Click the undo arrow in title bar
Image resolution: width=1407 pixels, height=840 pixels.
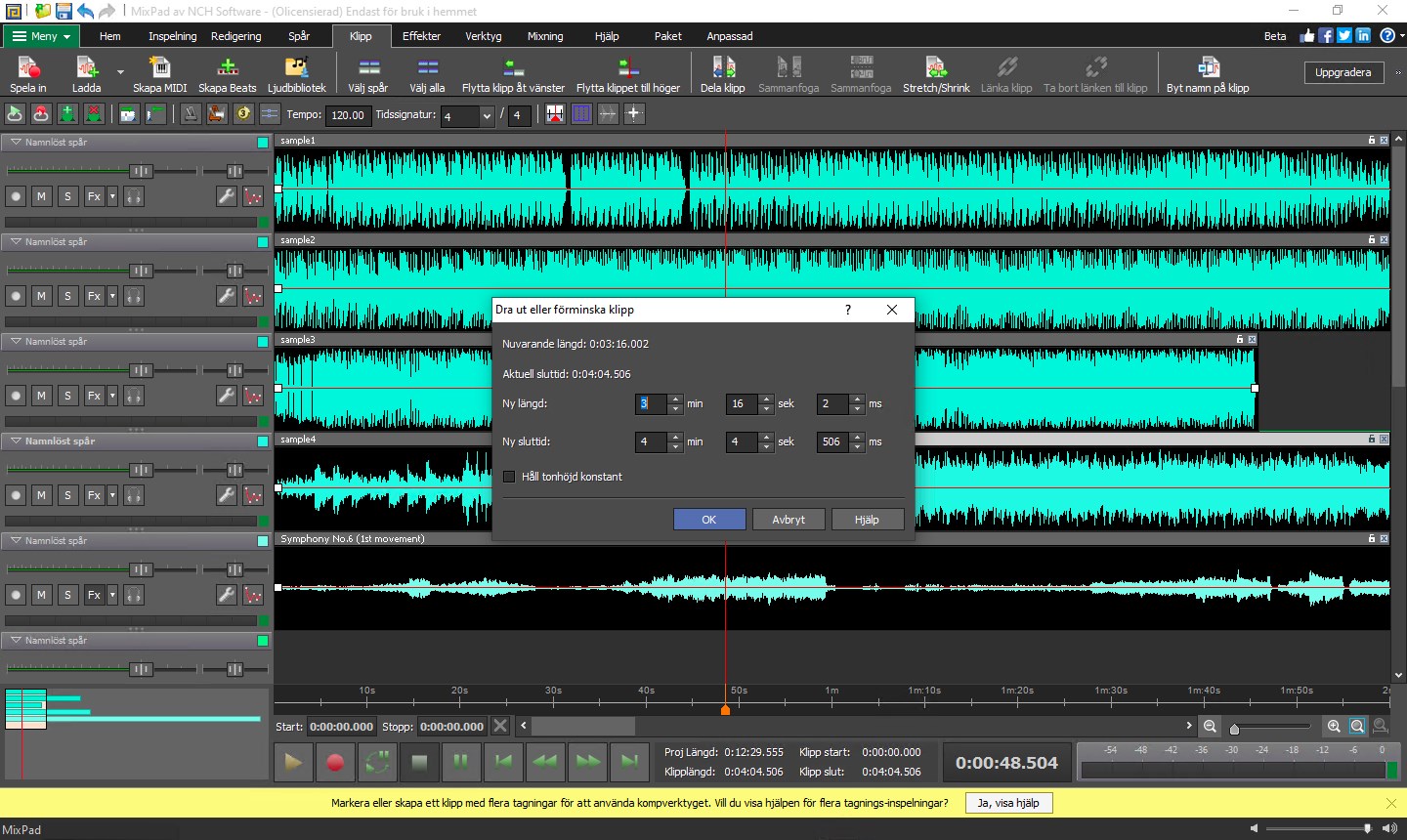point(85,11)
